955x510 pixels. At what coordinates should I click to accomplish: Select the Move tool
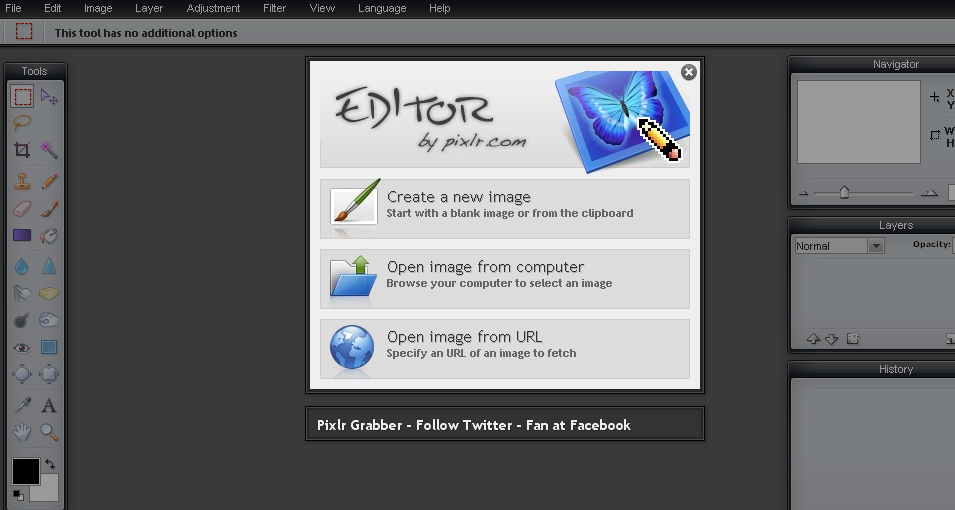[49, 96]
